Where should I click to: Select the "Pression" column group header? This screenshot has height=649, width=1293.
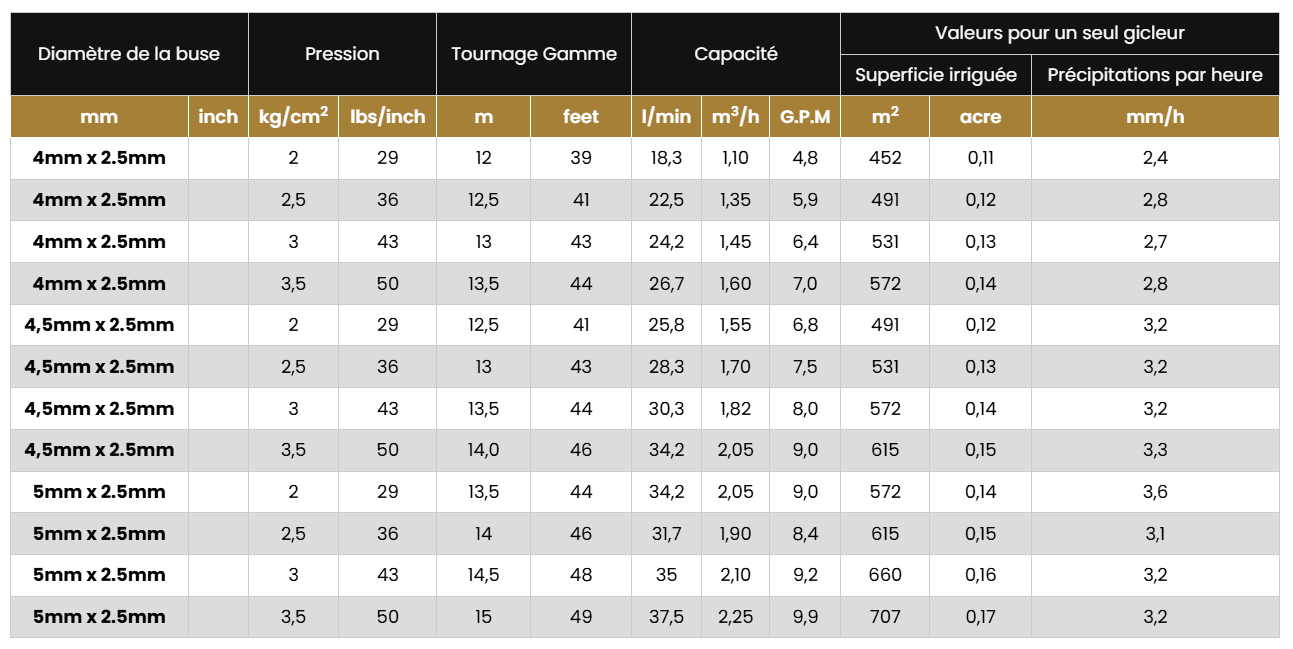point(342,54)
